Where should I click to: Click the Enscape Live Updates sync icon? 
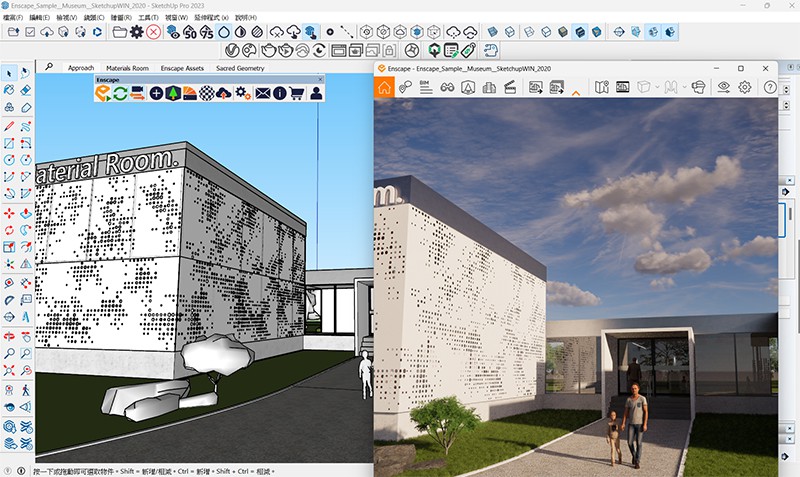click(x=119, y=93)
